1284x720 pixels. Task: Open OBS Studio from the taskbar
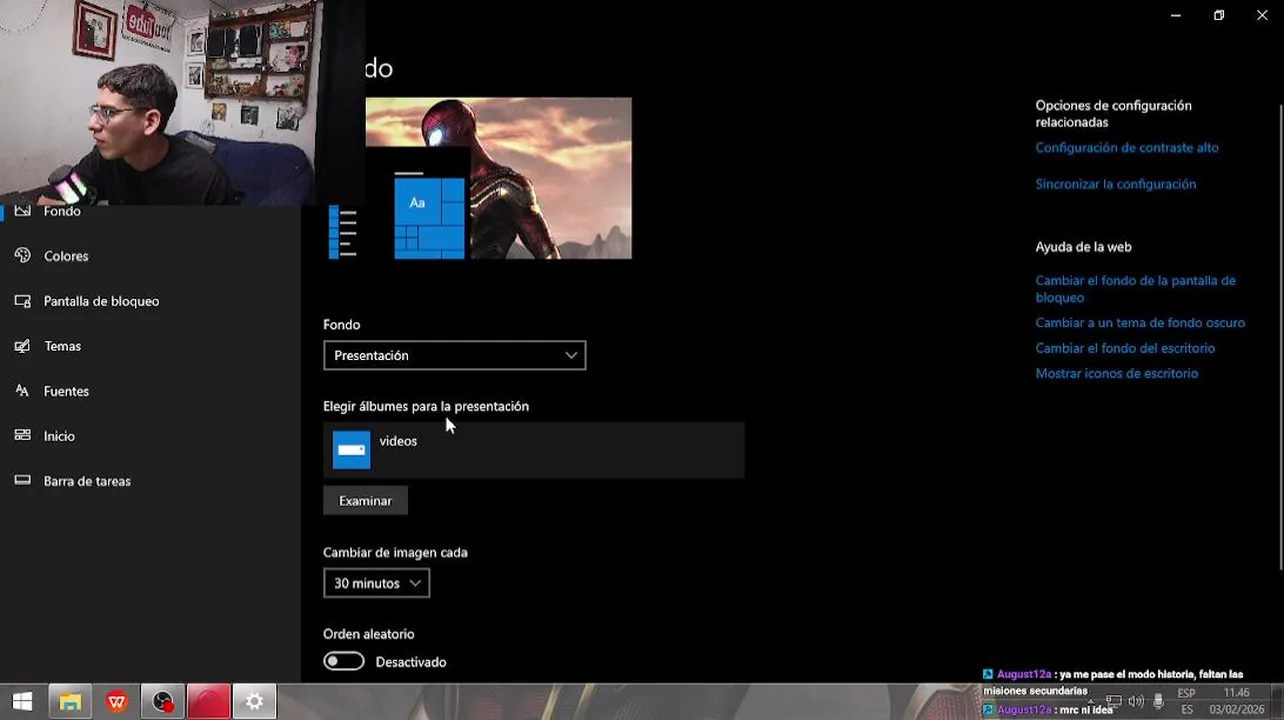point(163,702)
